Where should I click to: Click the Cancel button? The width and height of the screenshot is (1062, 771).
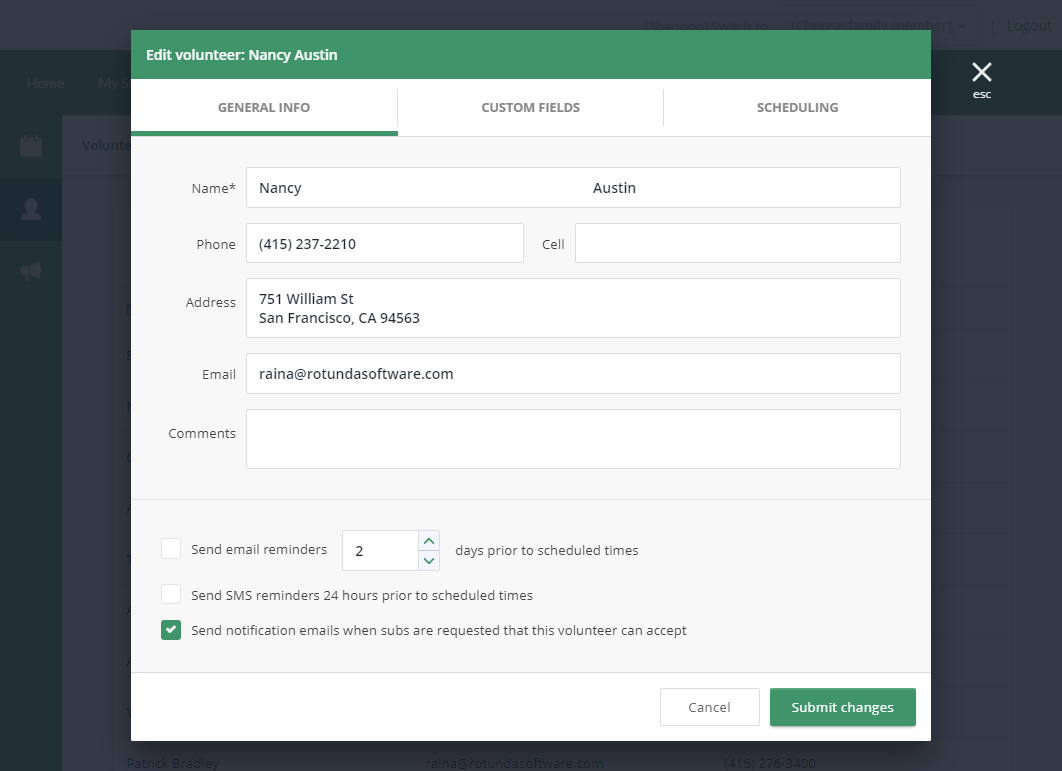pyautogui.click(x=709, y=707)
